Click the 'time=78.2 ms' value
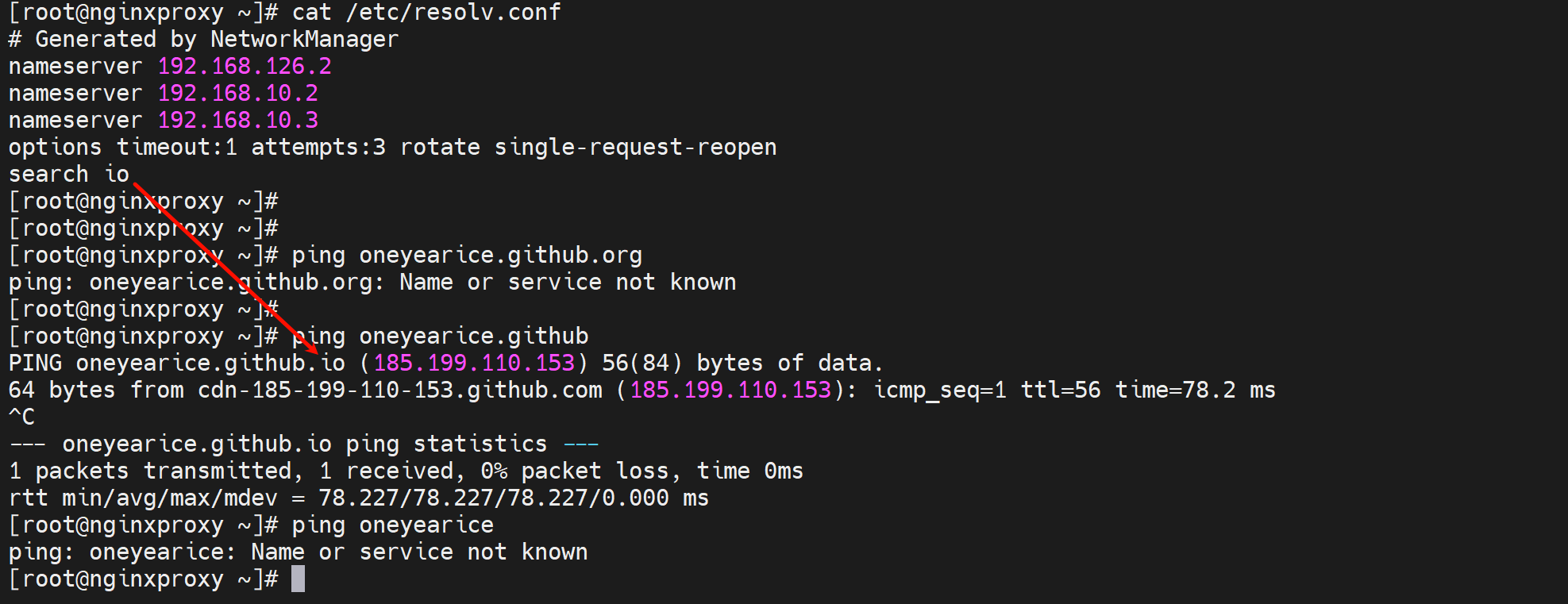The height and width of the screenshot is (604, 1568). (x=1195, y=390)
